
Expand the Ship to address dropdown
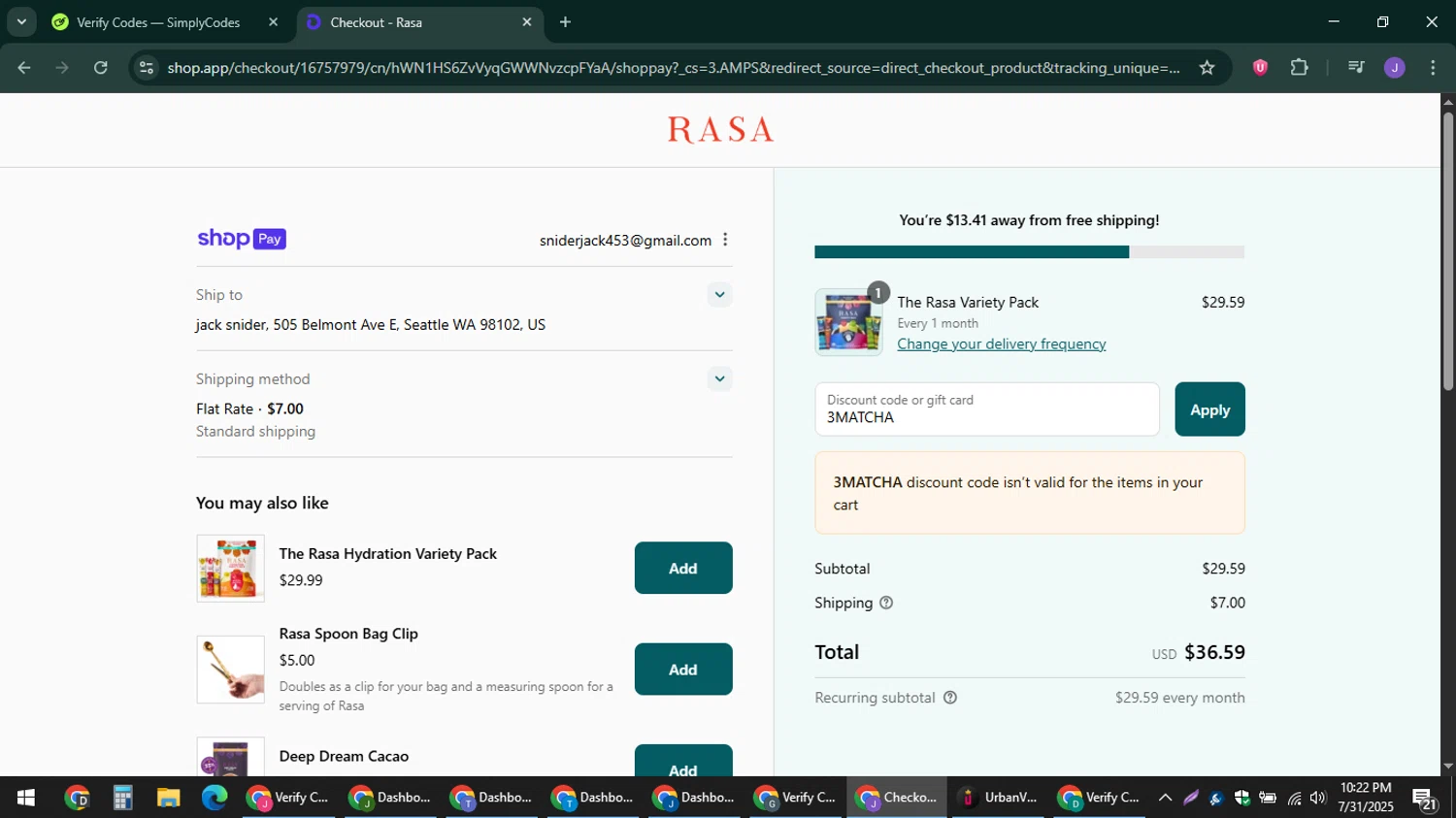[719, 295]
